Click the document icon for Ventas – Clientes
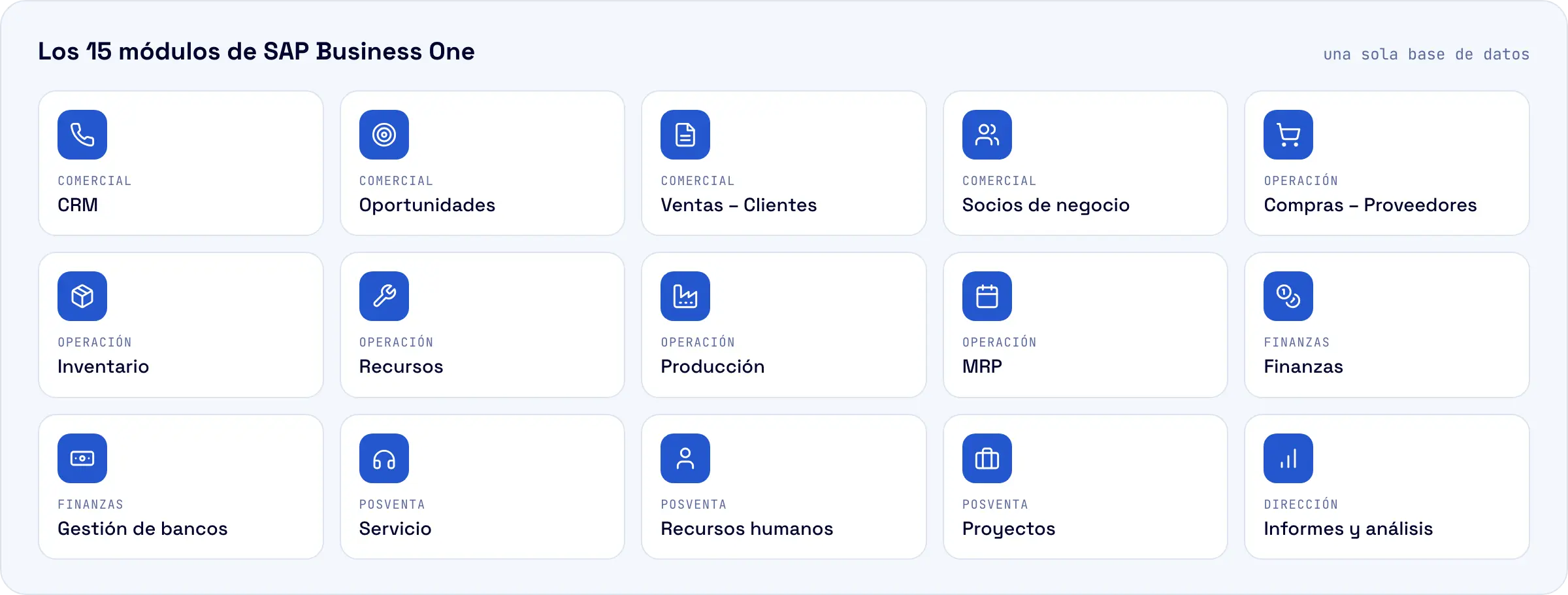 (685, 135)
